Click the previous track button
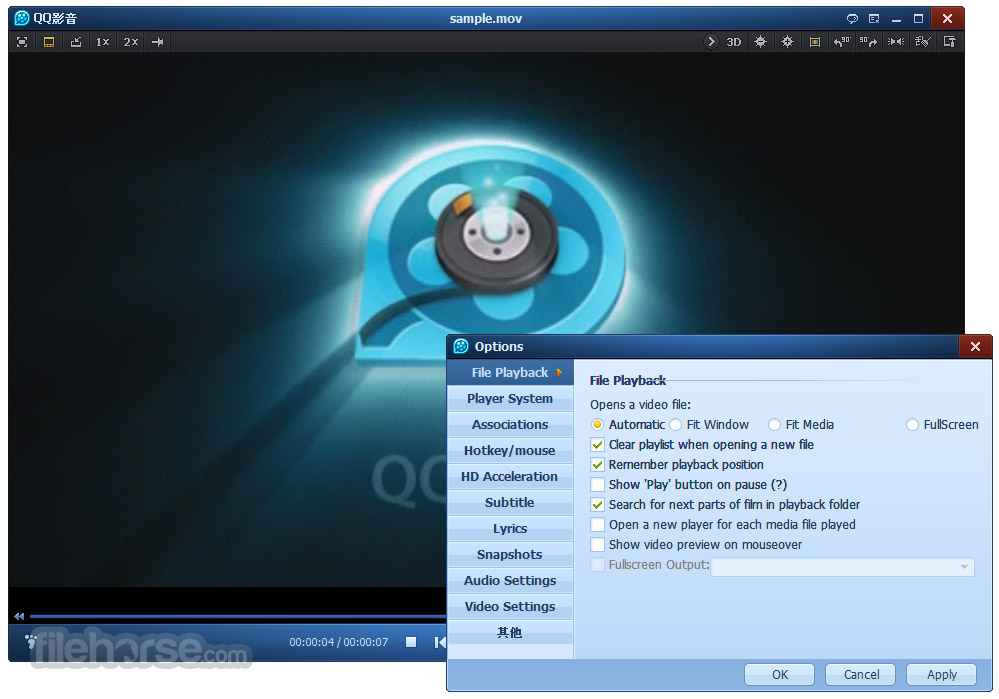This screenshot has width=999, height=699. tap(440, 642)
